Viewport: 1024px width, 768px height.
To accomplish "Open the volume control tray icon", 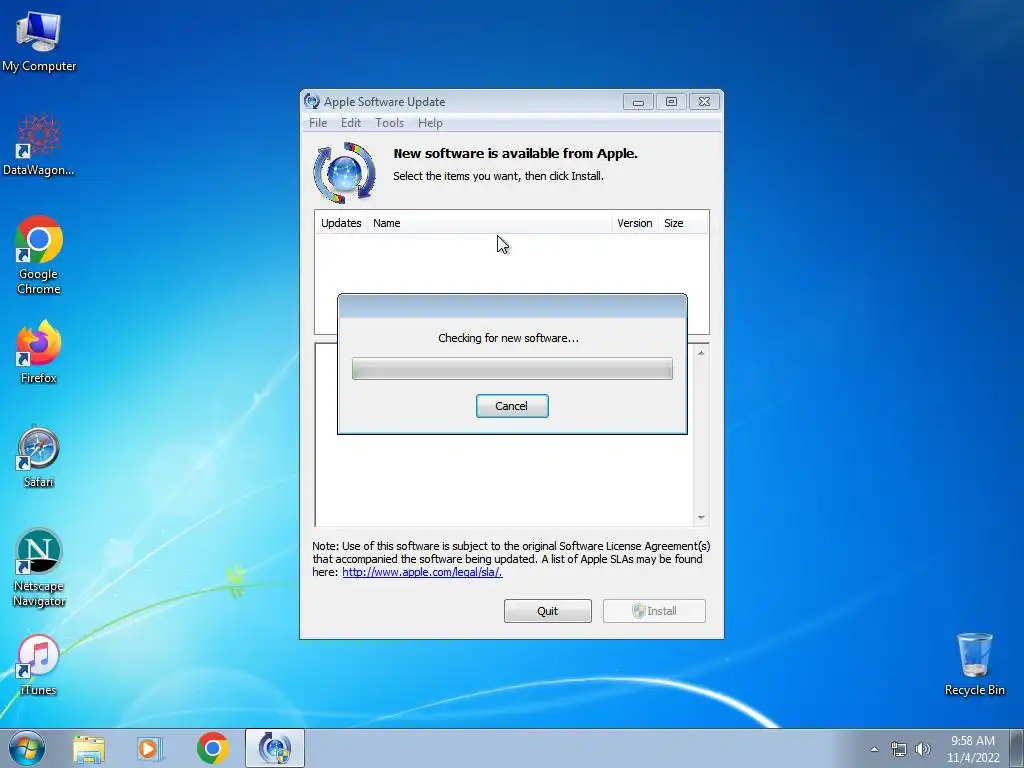I will pos(922,749).
